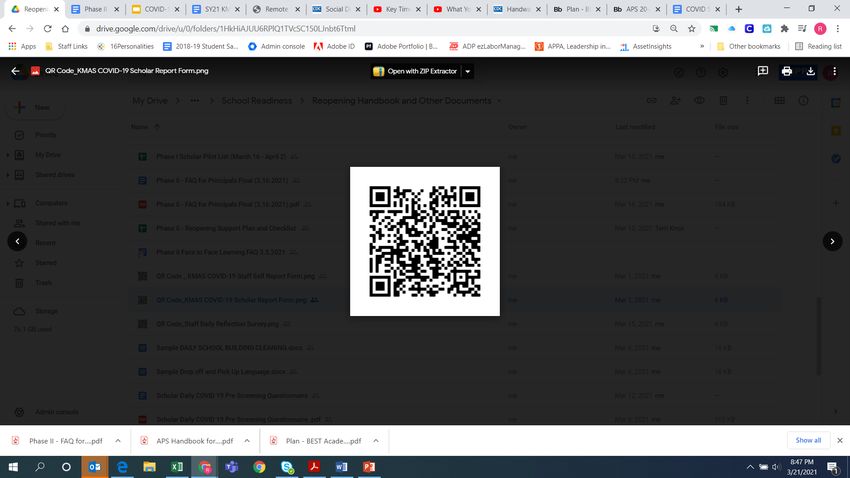Expand options for Plan BEST download

[376, 441]
